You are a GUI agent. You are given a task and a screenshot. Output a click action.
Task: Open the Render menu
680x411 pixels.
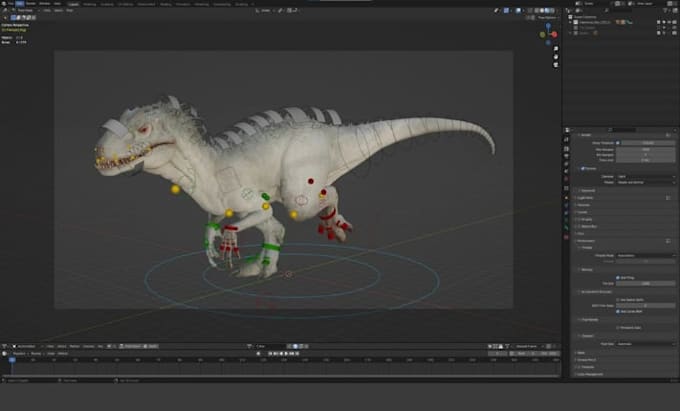click(31, 3)
